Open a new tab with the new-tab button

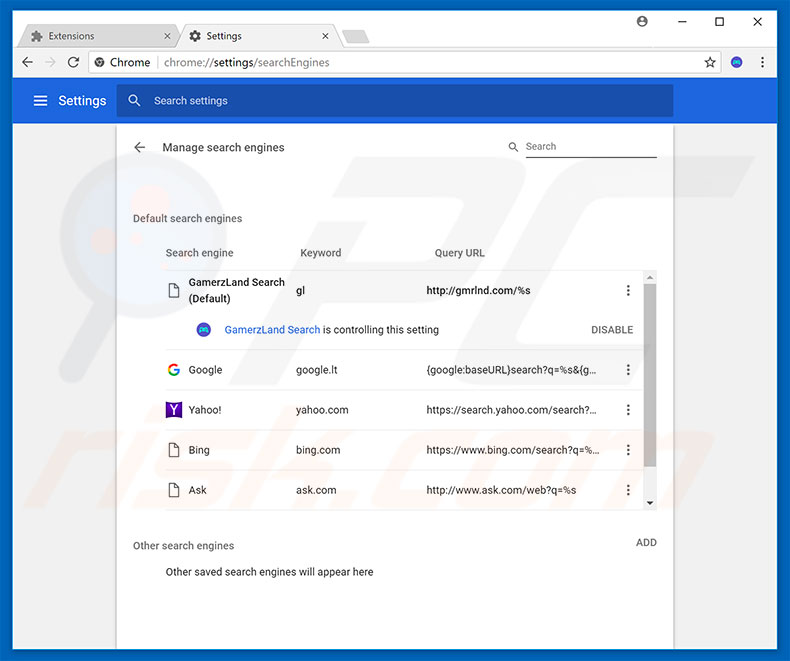[x=356, y=36]
